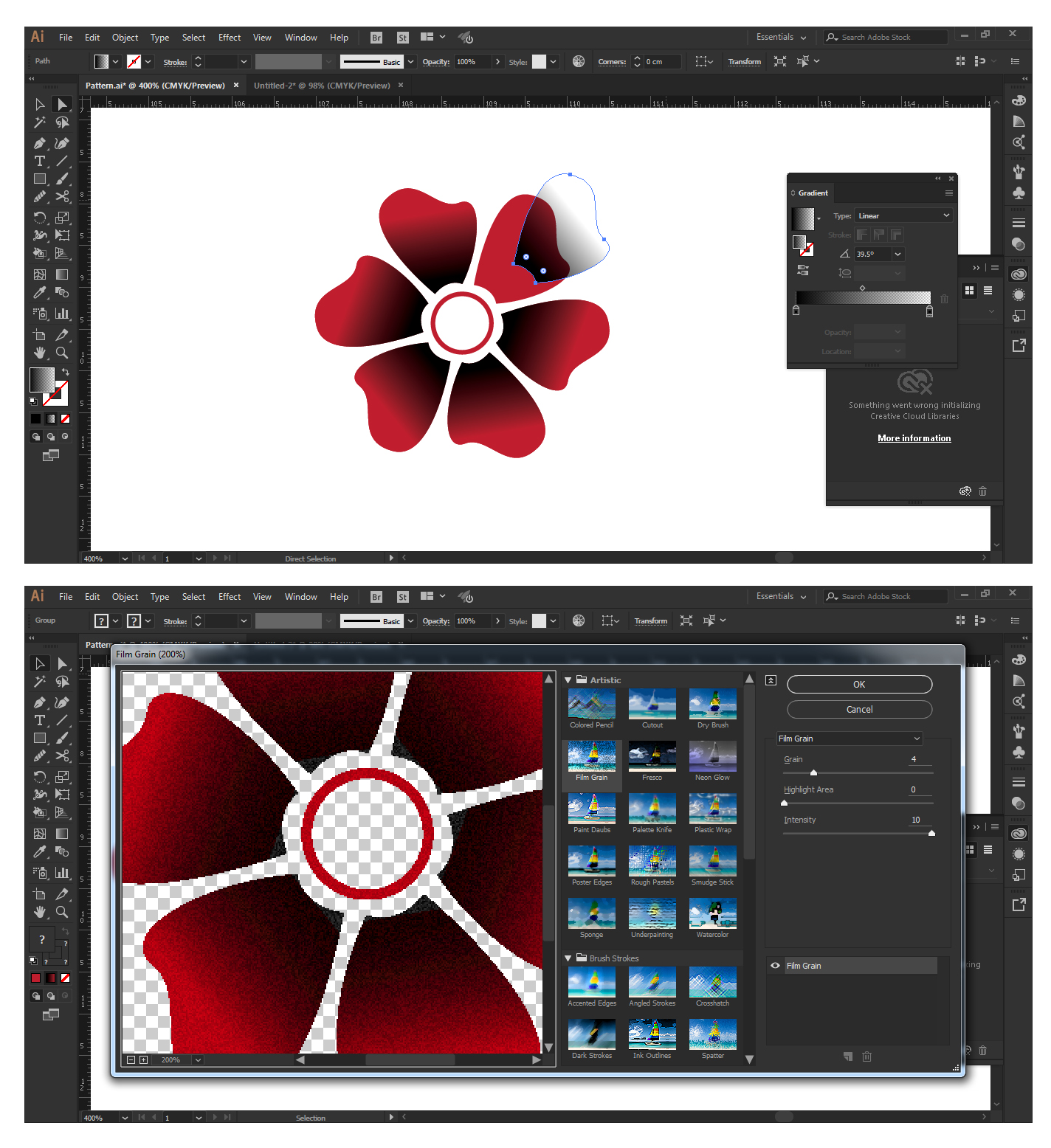Switch libraries panel to grid view, upper window
This screenshot has width=1051, height=1148.
970,291
